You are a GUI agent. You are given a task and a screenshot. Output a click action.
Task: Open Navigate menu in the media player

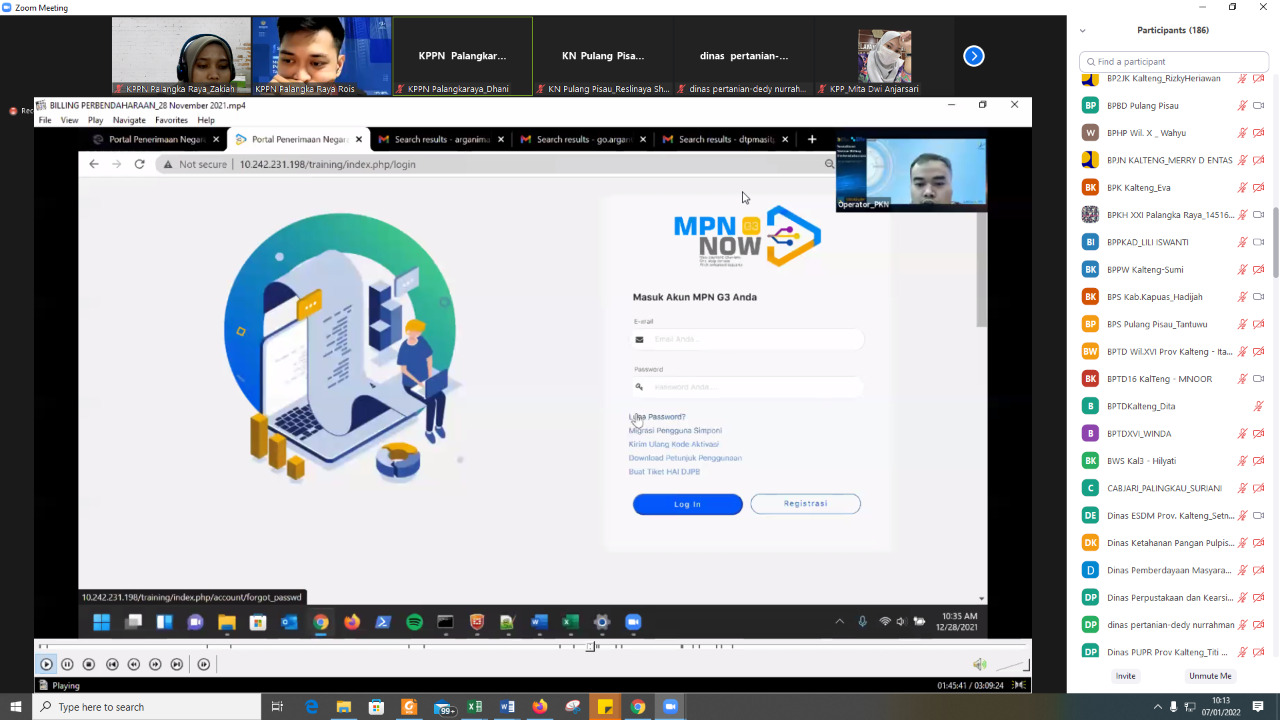pyautogui.click(x=129, y=120)
